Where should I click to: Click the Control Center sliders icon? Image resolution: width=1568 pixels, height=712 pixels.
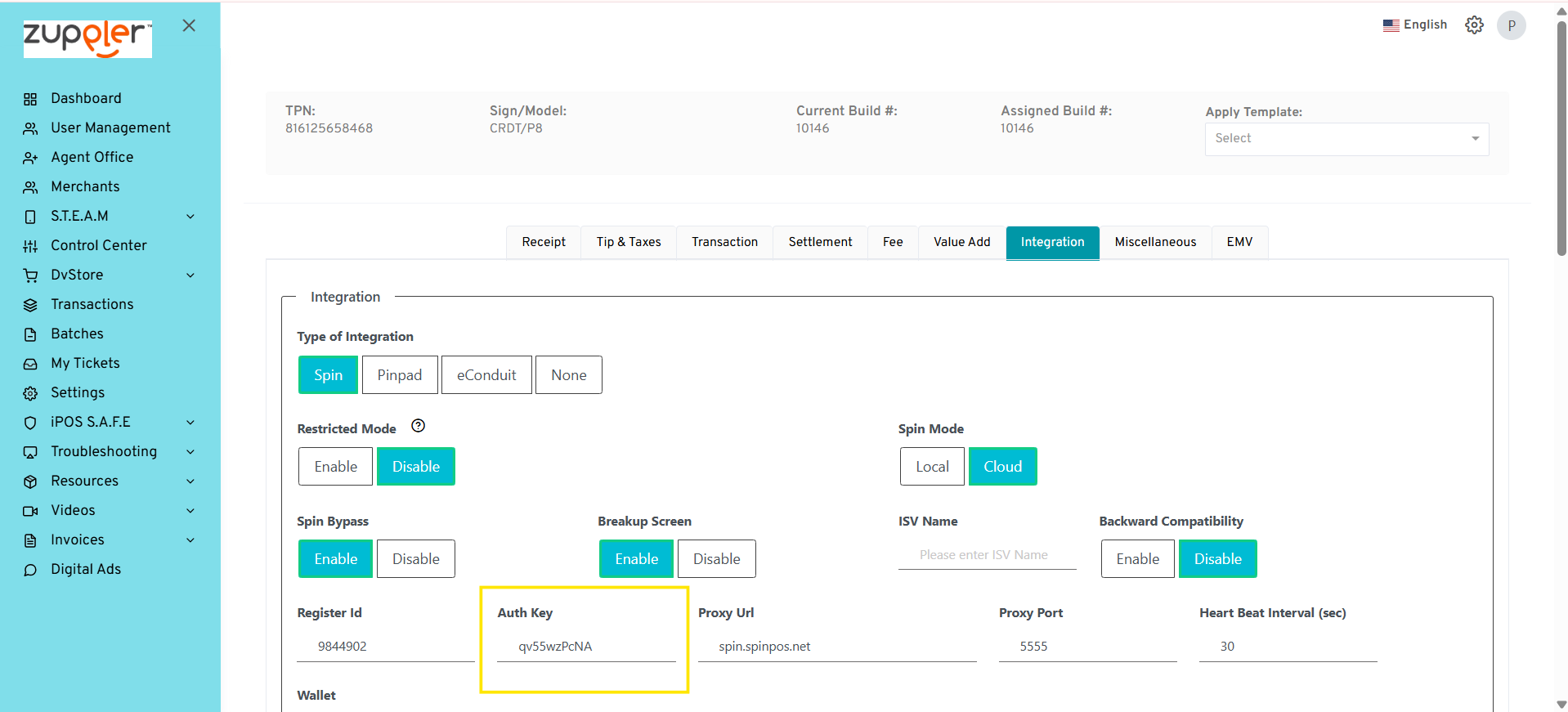(x=30, y=246)
